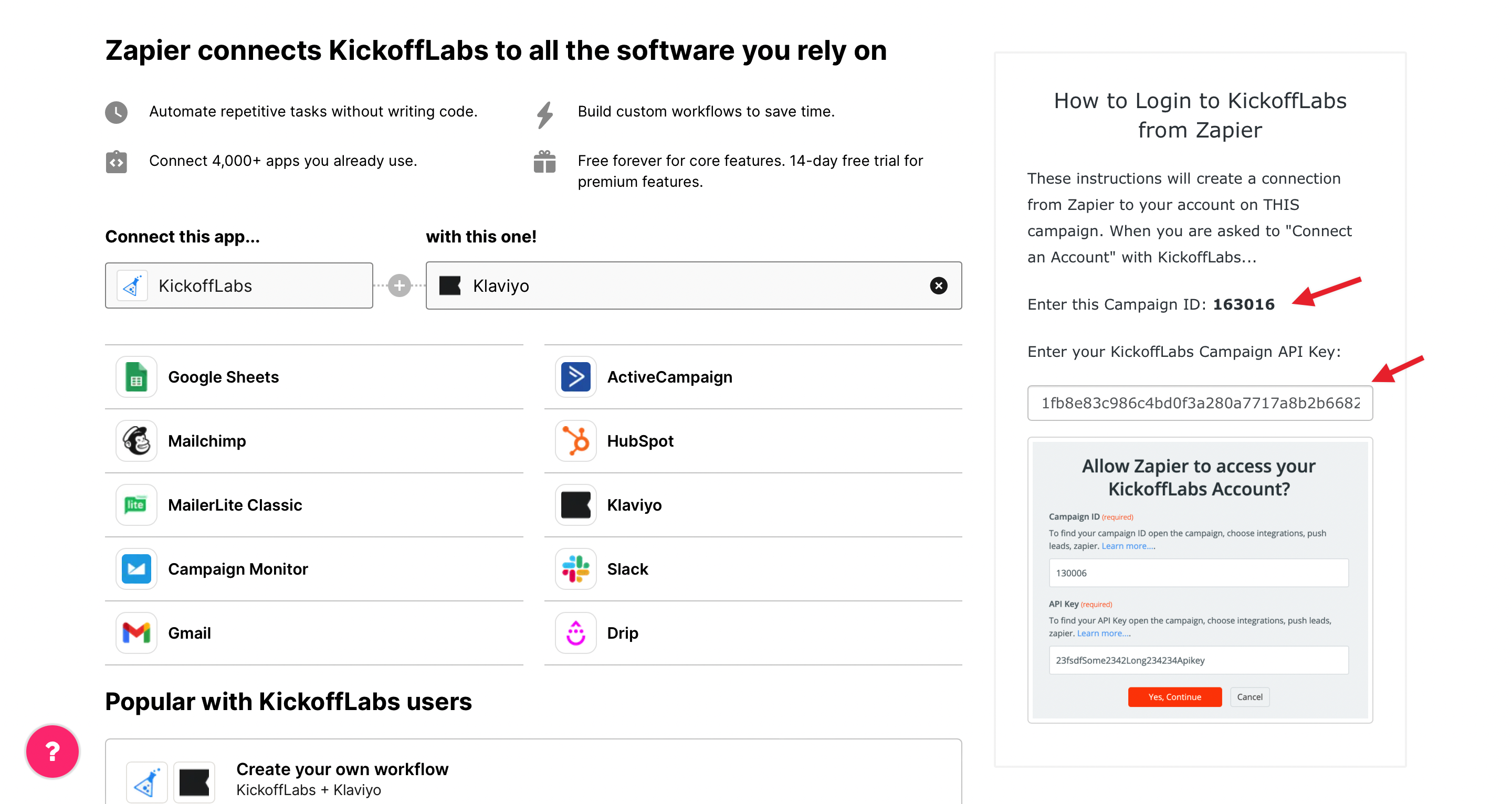The image size is (1512, 804).
Task: Click the API Key field in Zapier dialog
Action: point(1199,660)
